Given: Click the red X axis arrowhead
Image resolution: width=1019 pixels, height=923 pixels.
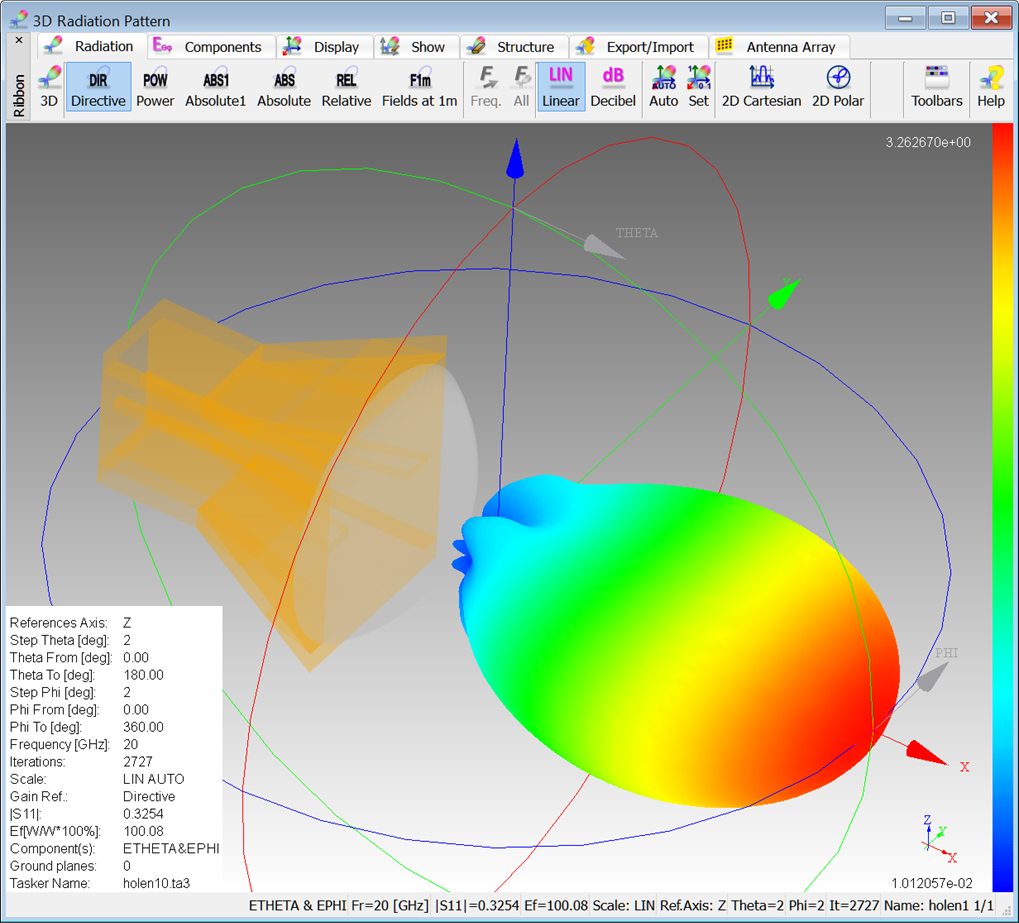Looking at the screenshot, I should (x=926, y=752).
